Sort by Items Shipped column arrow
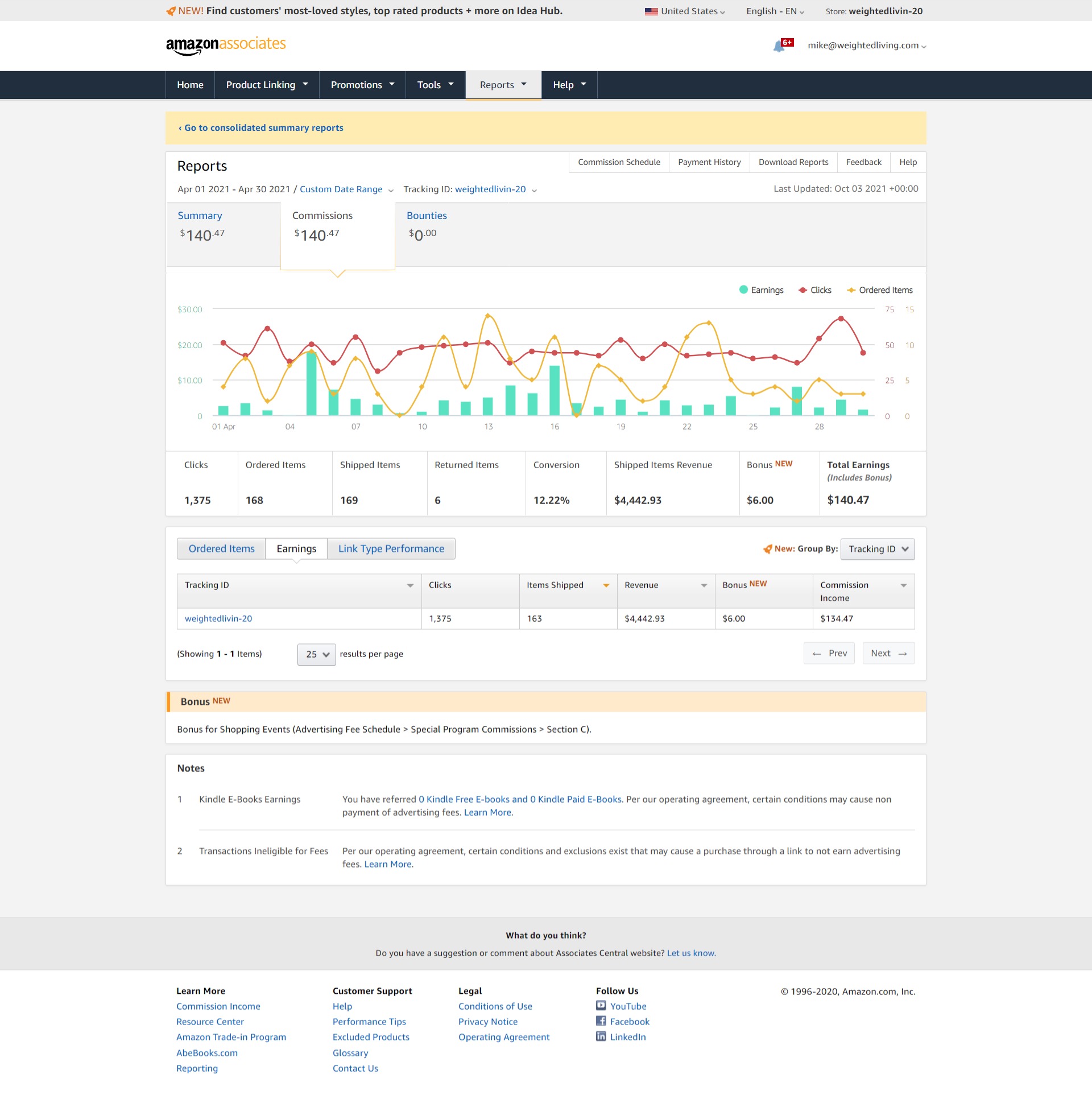Viewport: 1092px width, 1099px height. tap(606, 585)
